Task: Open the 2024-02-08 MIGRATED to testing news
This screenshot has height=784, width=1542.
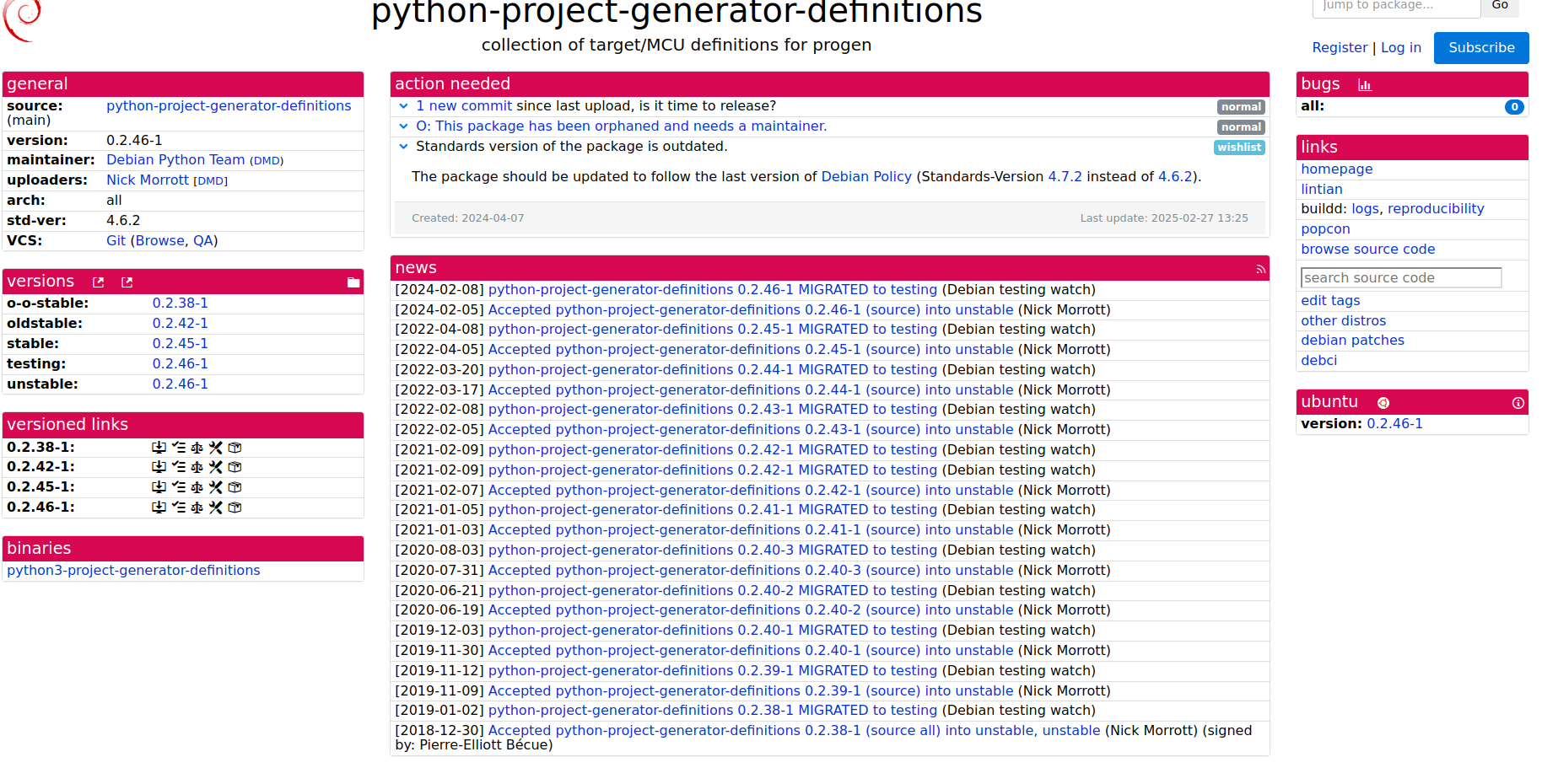Action: 713,290
